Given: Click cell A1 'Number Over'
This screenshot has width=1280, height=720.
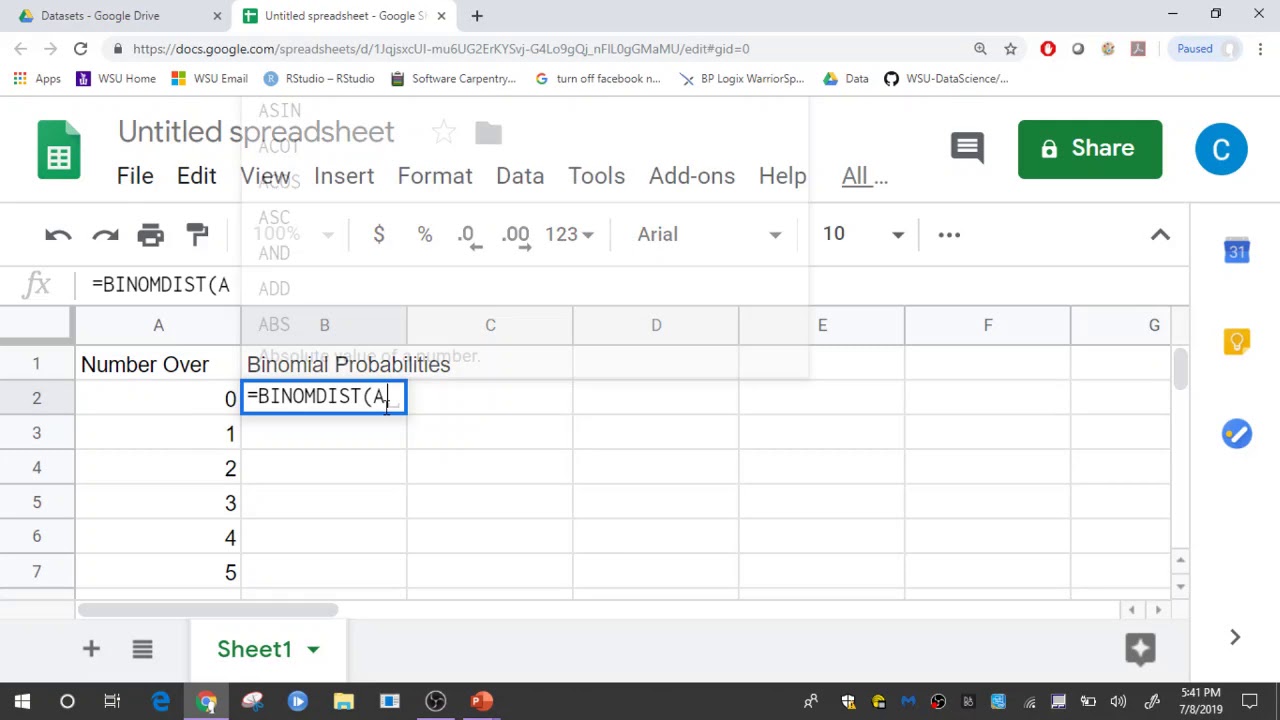Looking at the screenshot, I should coord(158,364).
